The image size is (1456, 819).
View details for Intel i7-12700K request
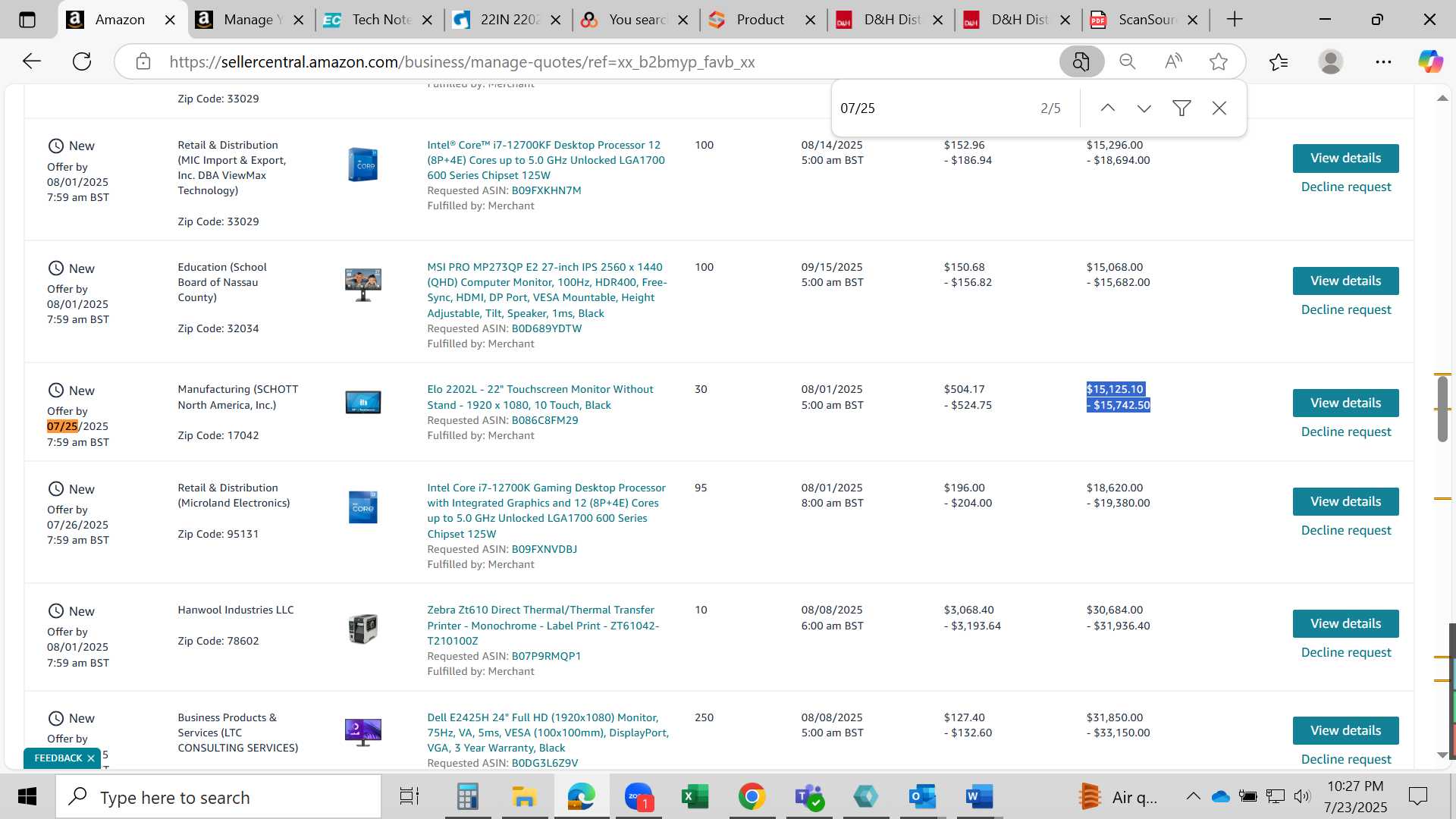[x=1345, y=502]
